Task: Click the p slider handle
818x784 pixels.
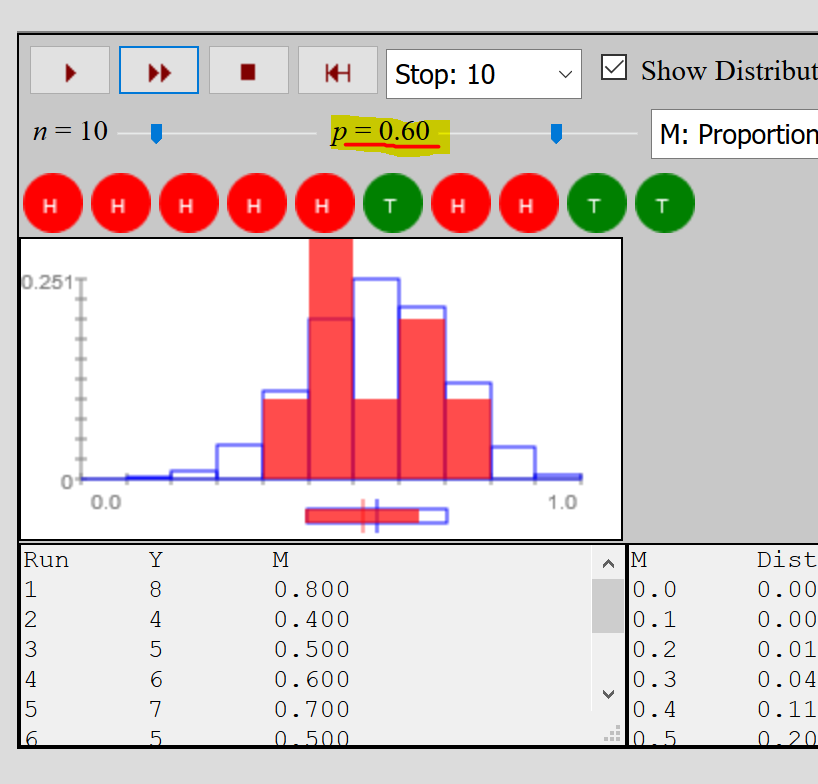Action: click(557, 134)
